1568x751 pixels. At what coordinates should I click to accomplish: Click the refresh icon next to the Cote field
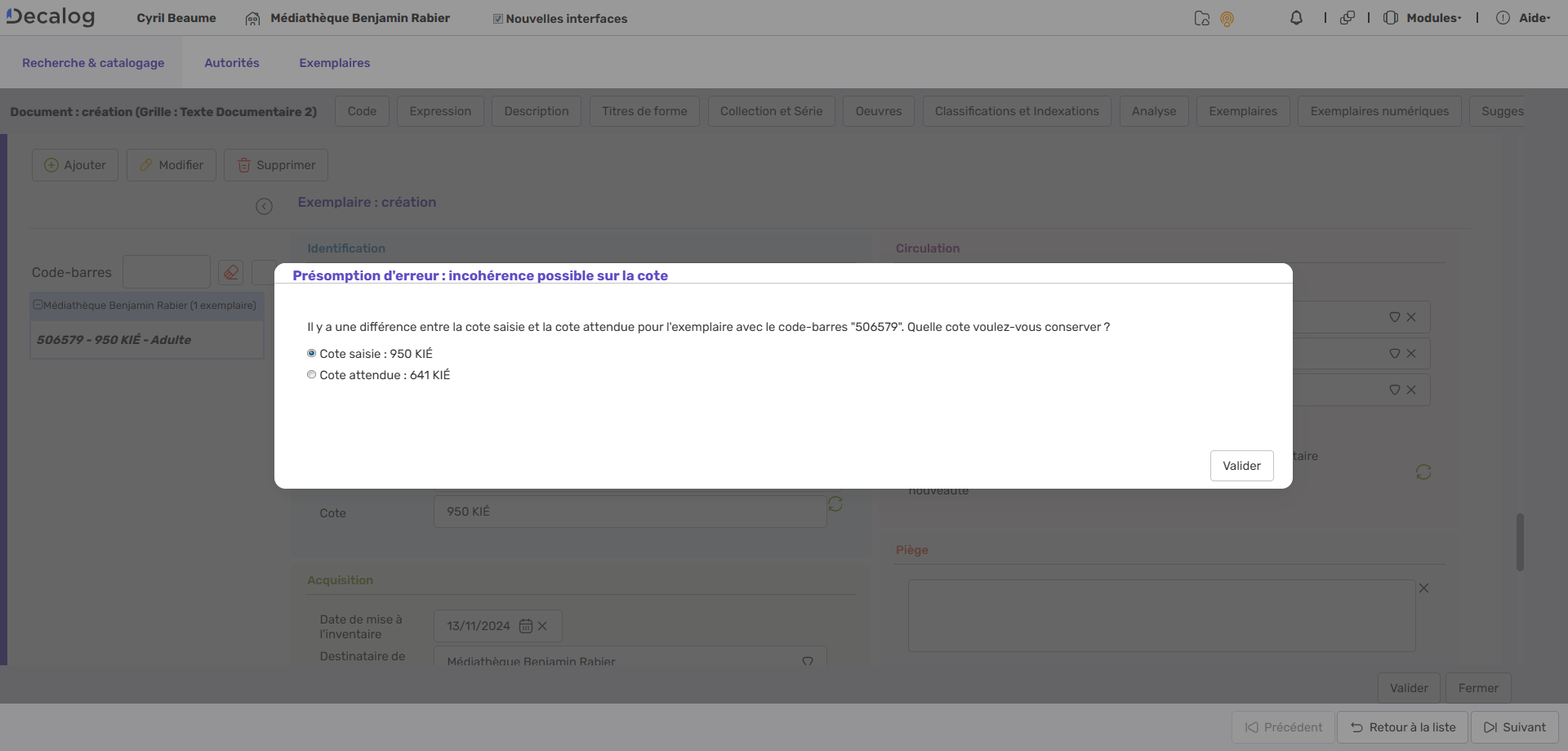835,505
